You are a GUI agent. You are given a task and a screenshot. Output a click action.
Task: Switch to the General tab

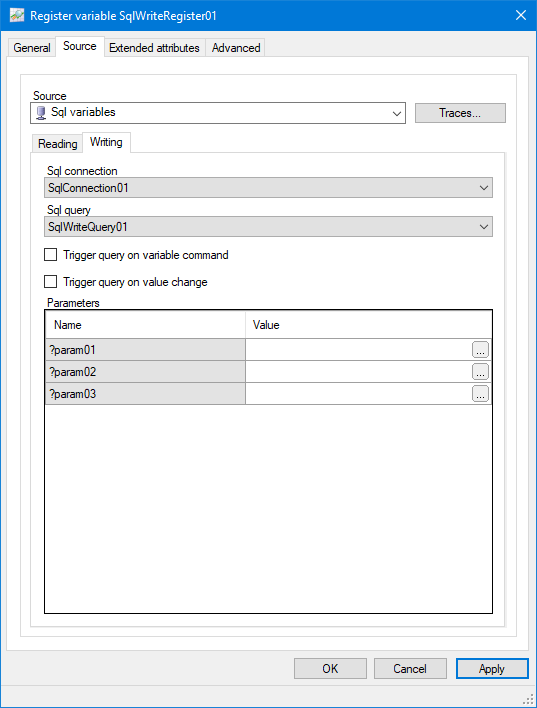pyautogui.click(x=32, y=48)
